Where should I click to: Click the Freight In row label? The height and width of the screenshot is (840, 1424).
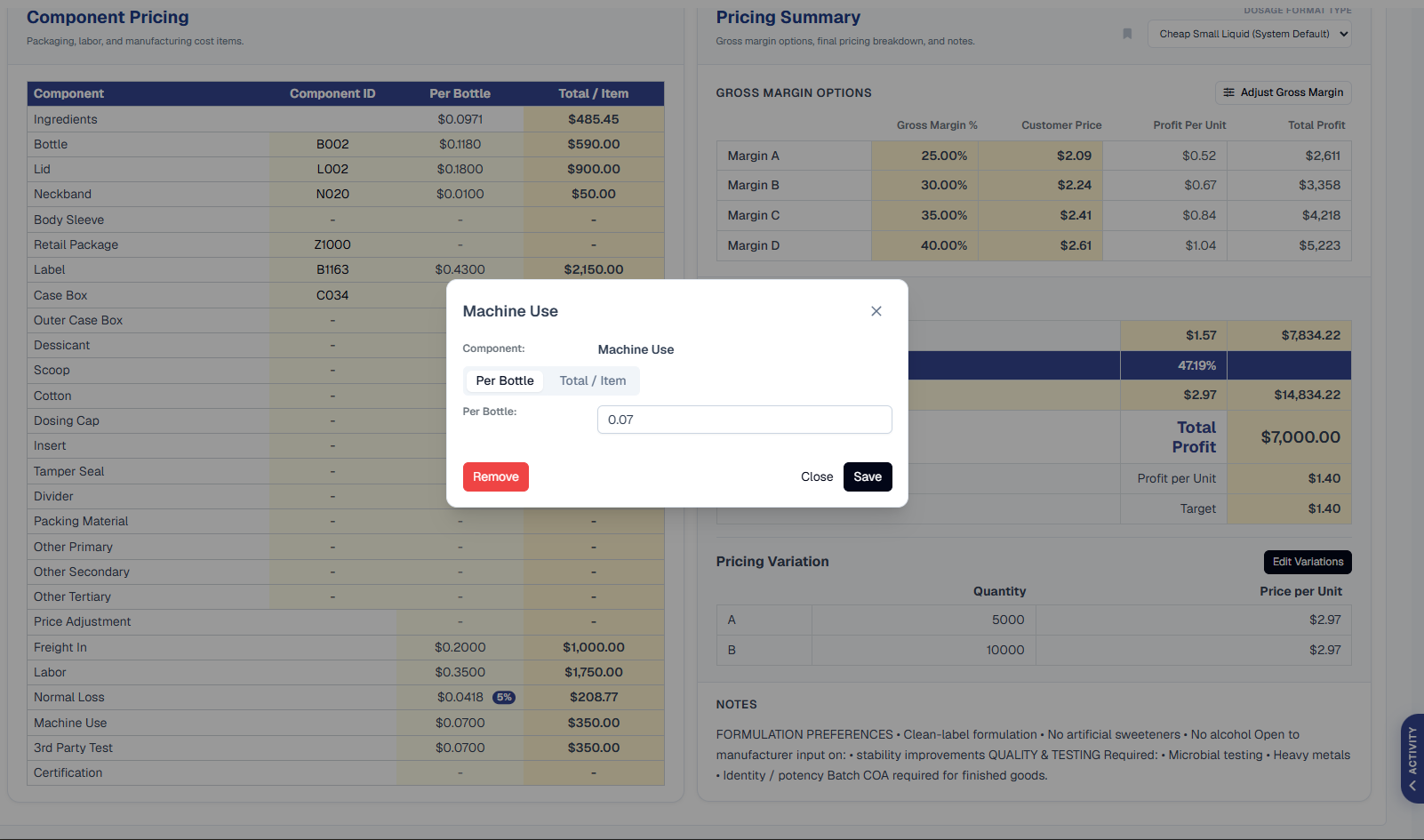click(60, 647)
